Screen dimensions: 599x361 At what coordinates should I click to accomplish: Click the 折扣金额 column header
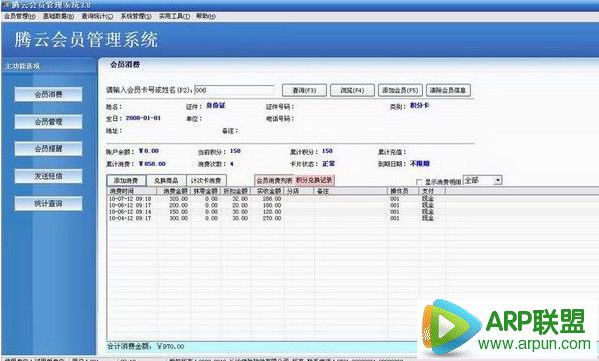click(x=236, y=191)
